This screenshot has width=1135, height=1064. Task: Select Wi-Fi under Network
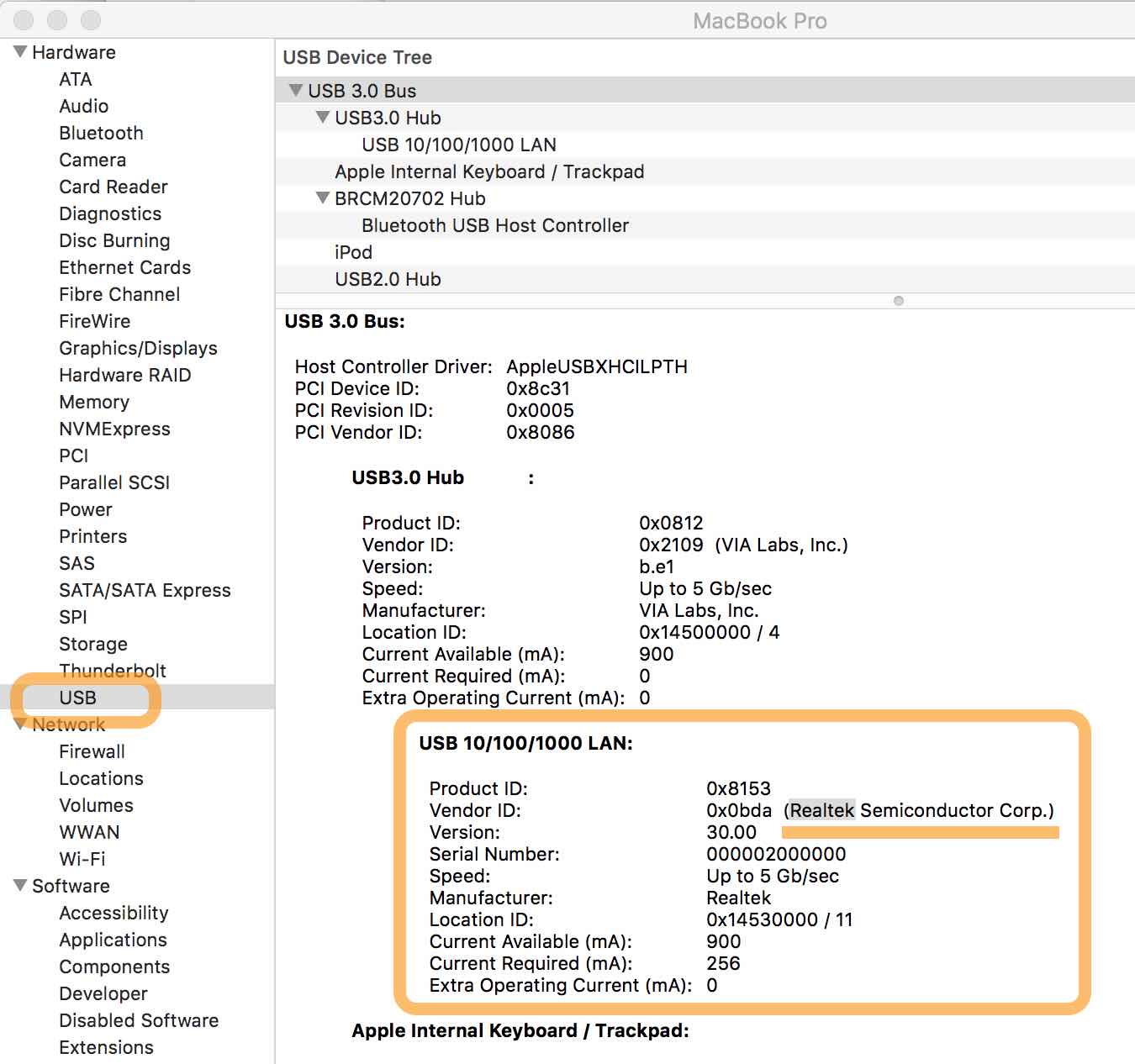pyautogui.click(x=82, y=859)
